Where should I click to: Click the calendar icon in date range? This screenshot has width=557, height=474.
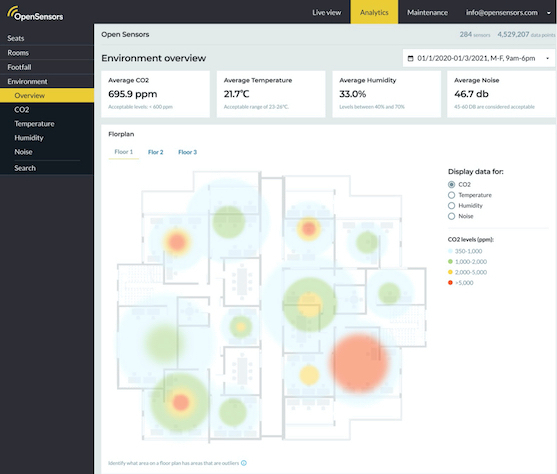click(410, 59)
